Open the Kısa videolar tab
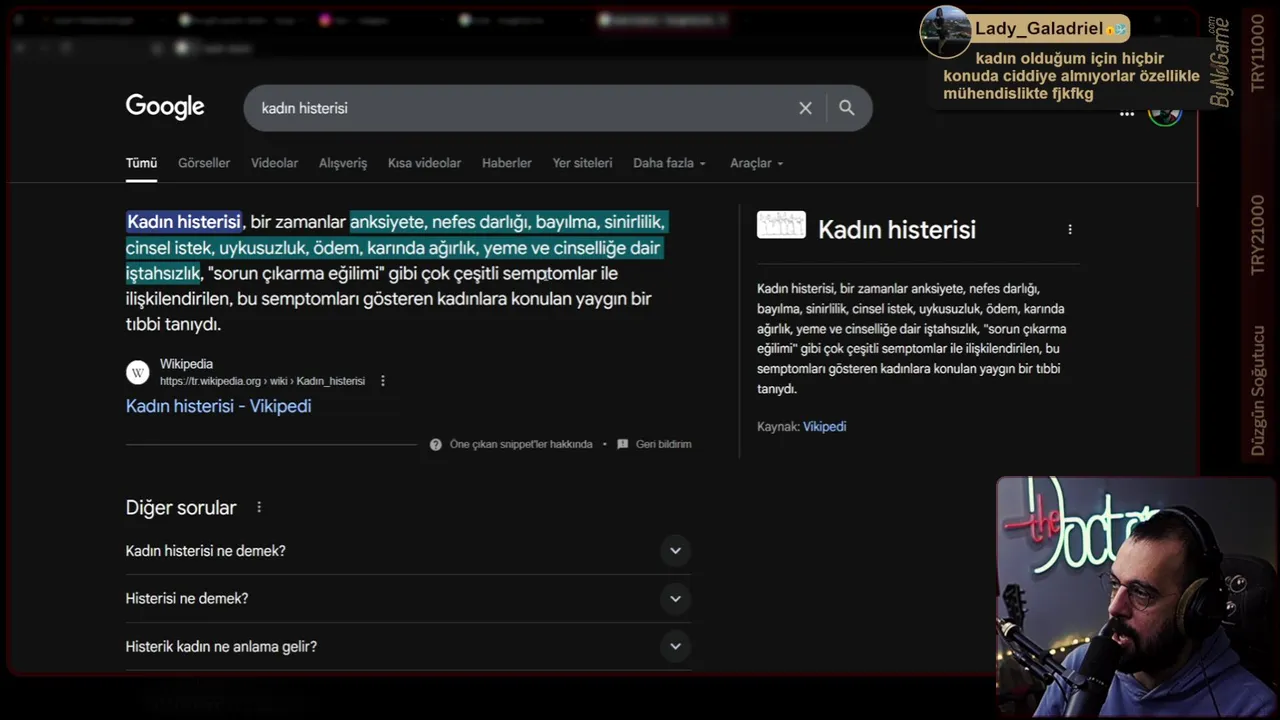Viewport: 1280px width, 720px height. point(424,163)
